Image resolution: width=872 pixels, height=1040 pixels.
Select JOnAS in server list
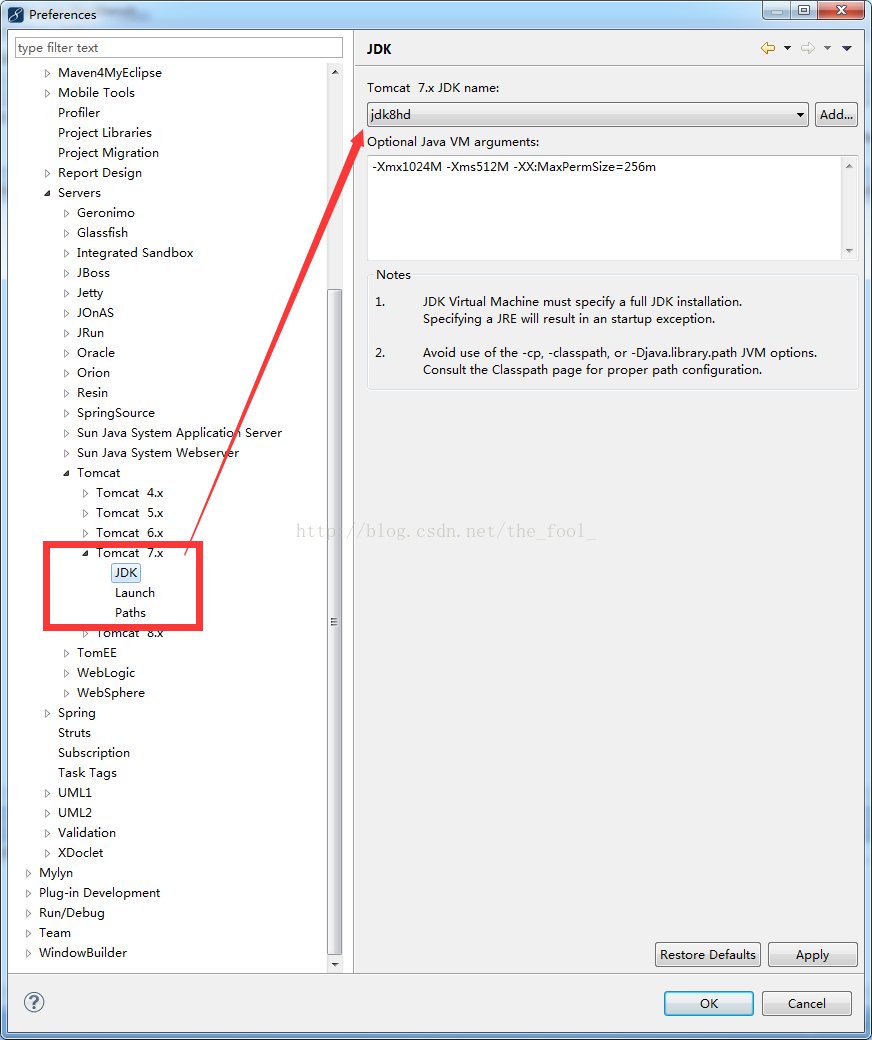coord(95,312)
